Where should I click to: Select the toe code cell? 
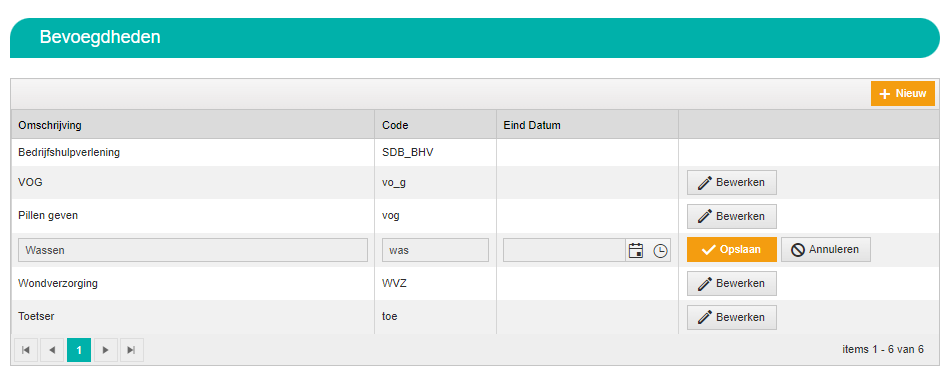pos(435,317)
